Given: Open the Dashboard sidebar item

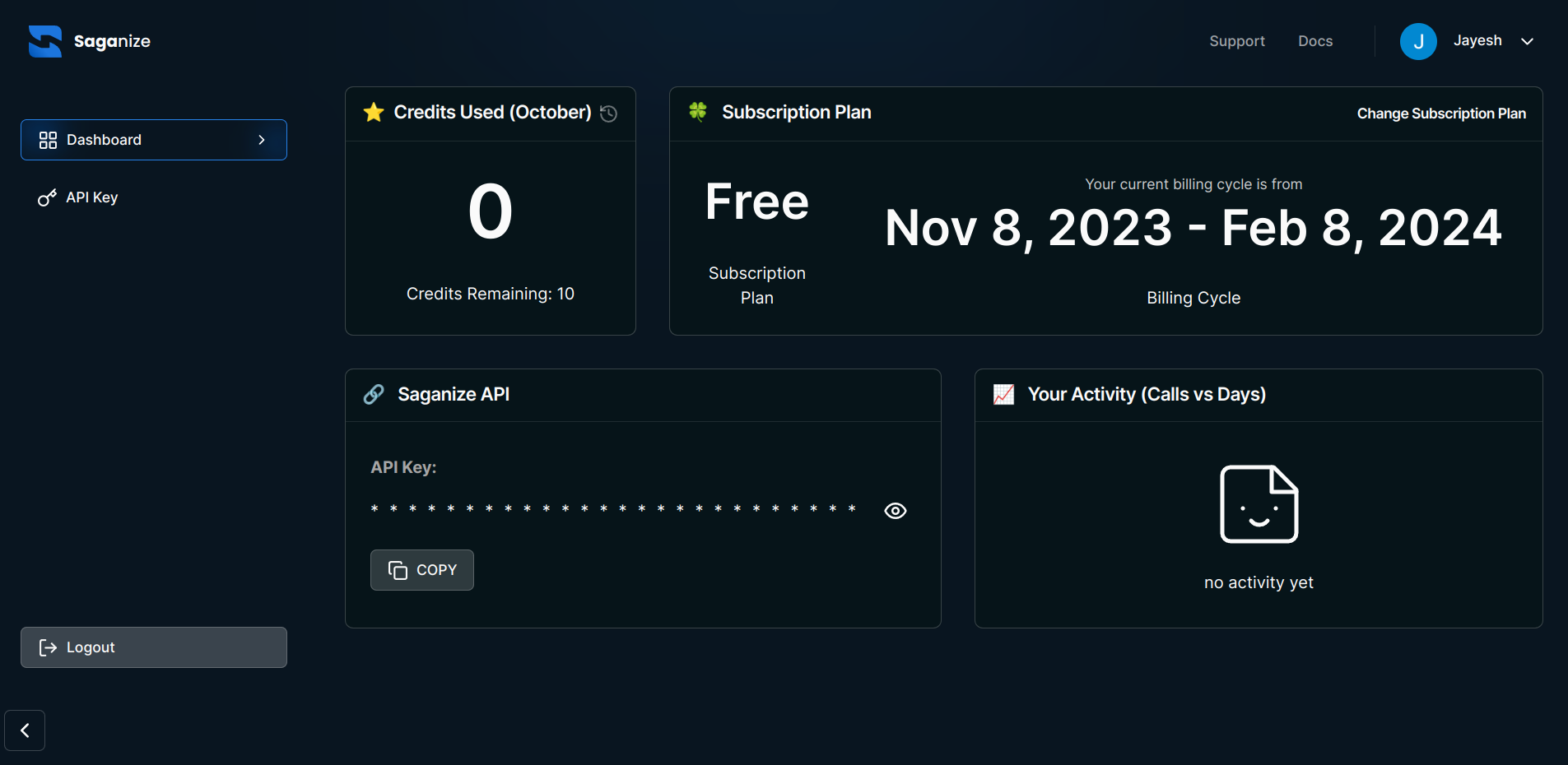Looking at the screenshot, I should (154, 140).
